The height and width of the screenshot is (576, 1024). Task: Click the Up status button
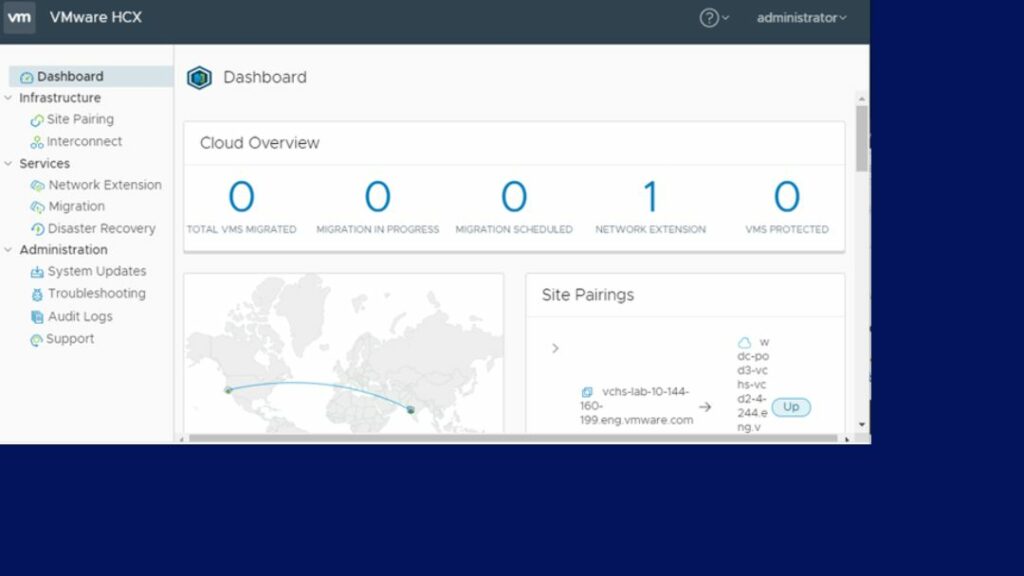pyautogui.click(x=791, y=407)
